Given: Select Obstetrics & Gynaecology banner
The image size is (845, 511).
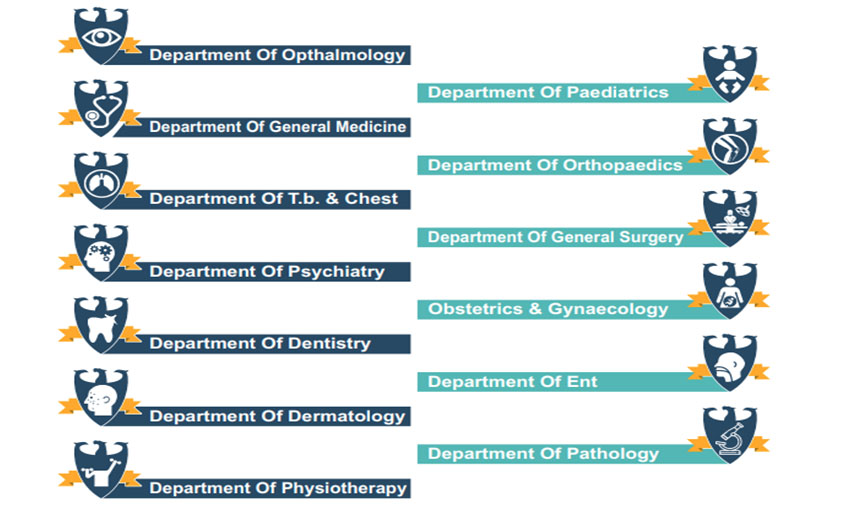Looking at the screenshot, I should pos(548,309).
